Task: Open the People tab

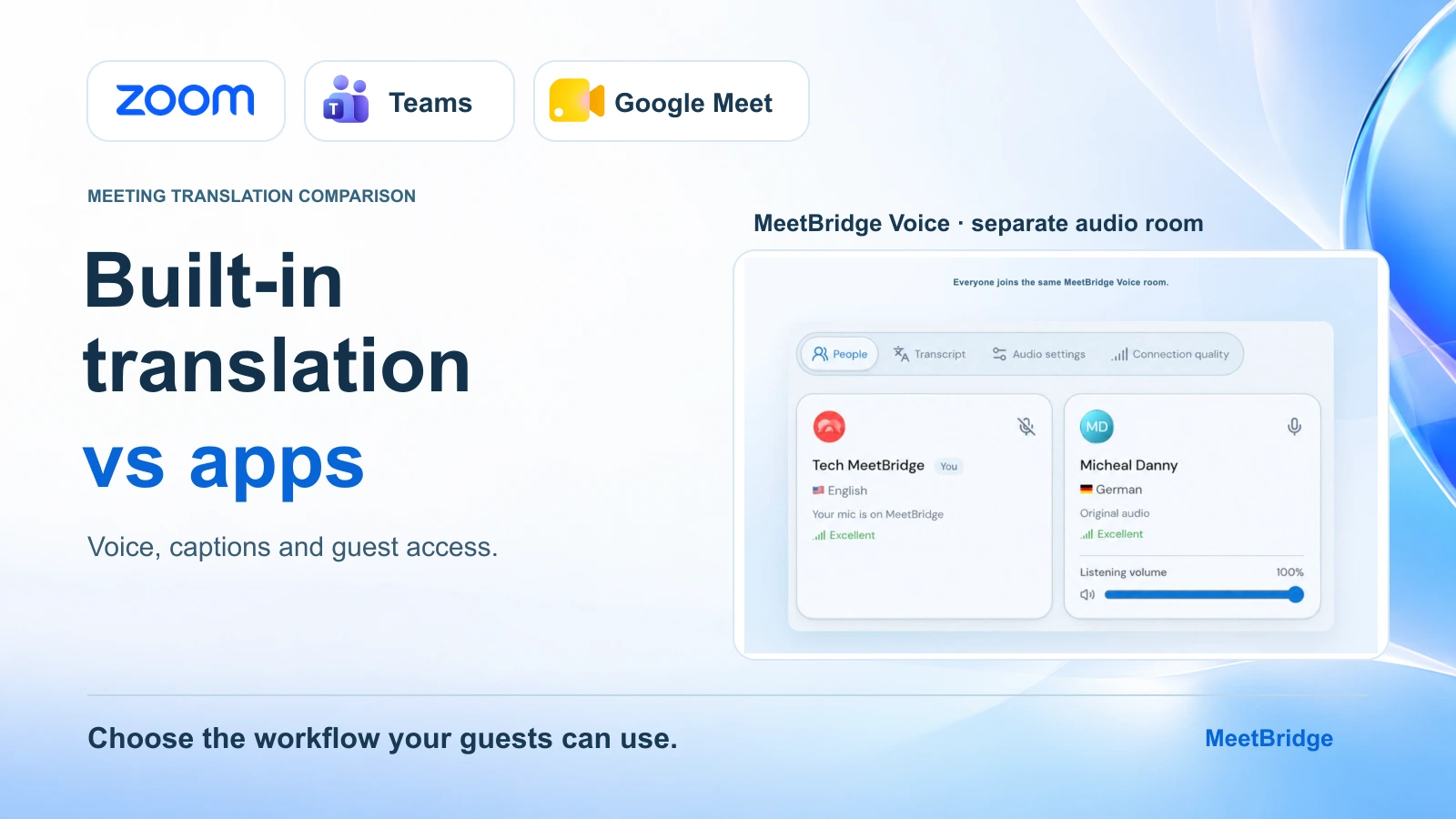Action: pos(839,354)
